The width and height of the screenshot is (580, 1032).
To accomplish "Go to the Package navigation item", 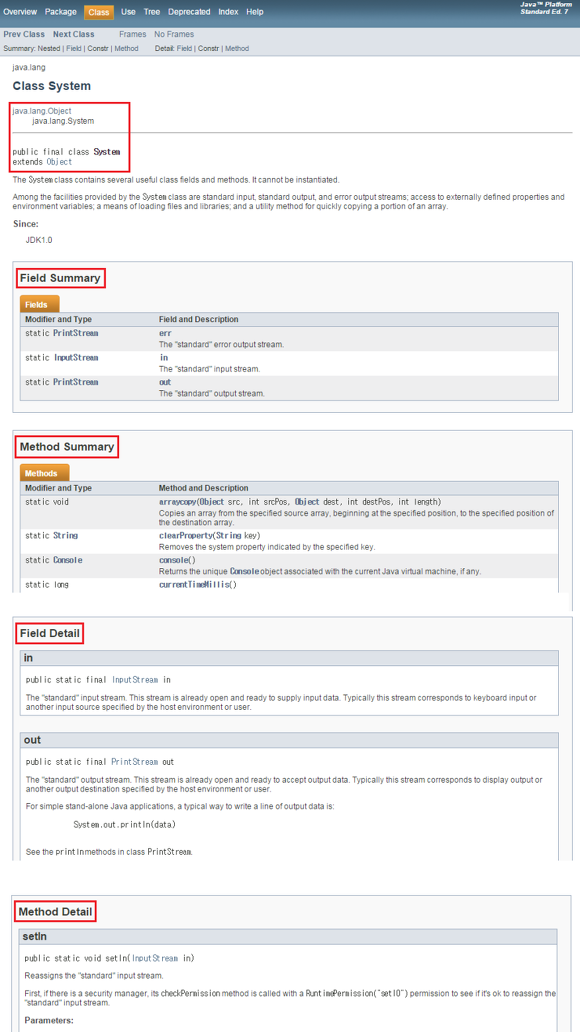I will pos(61,12).
